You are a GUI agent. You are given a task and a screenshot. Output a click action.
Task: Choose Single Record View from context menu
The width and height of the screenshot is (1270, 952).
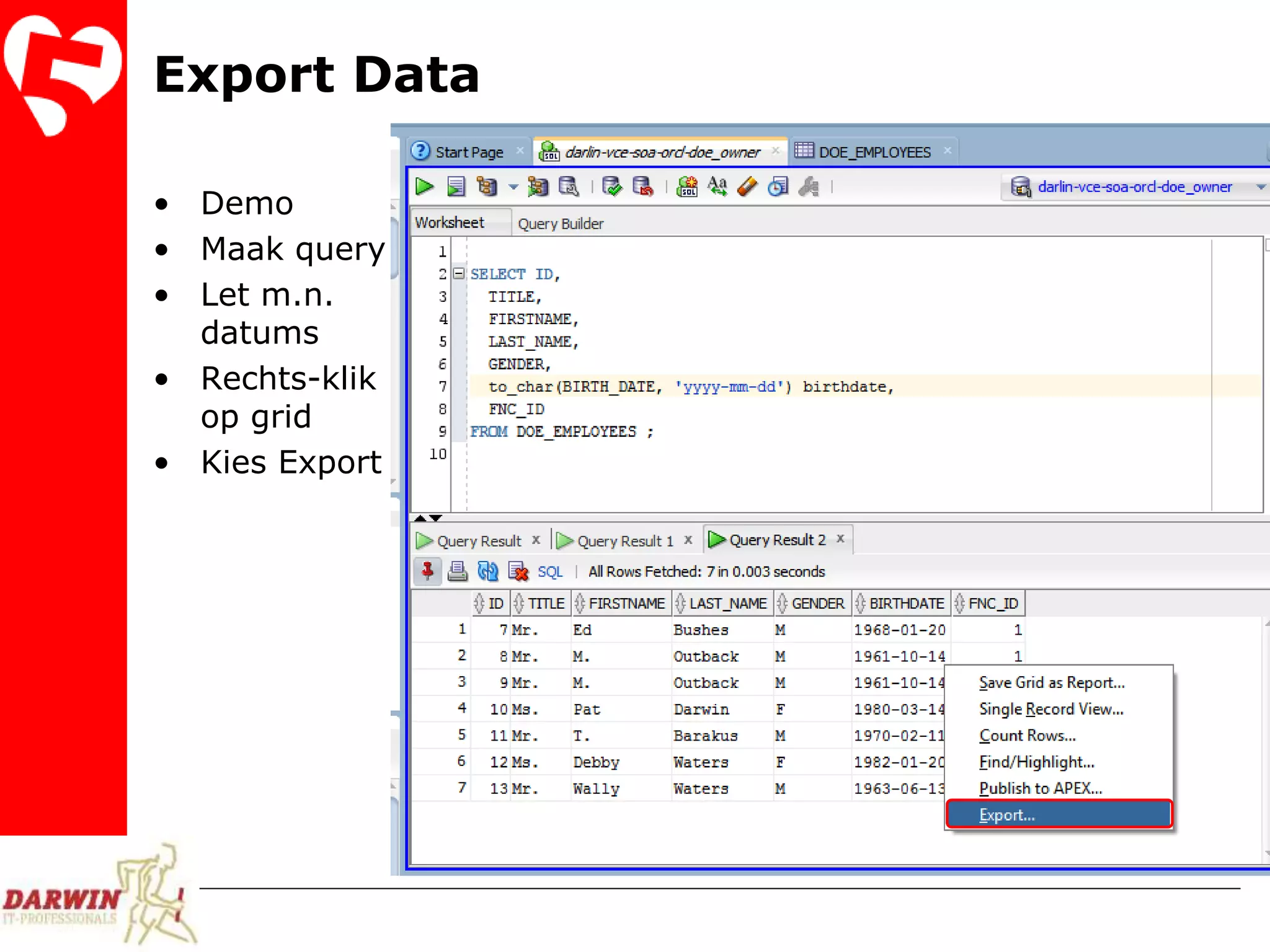click(x=1059, y=709)
